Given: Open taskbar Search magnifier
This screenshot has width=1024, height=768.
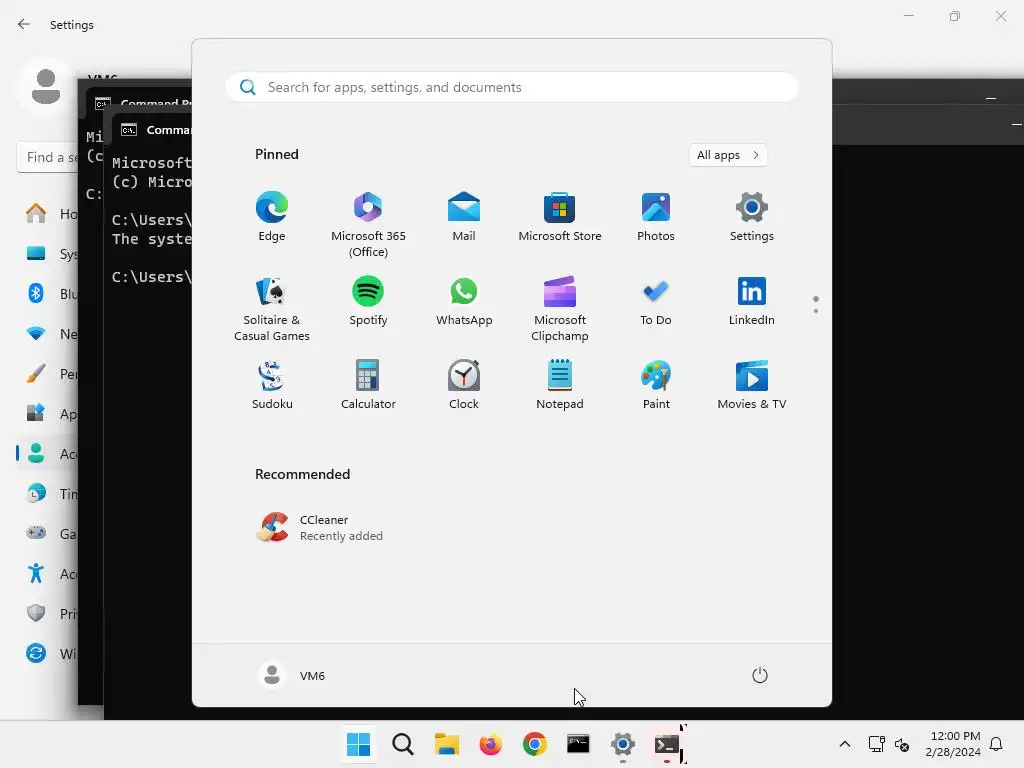Looking at the screenshot, I should click(402, 744).
